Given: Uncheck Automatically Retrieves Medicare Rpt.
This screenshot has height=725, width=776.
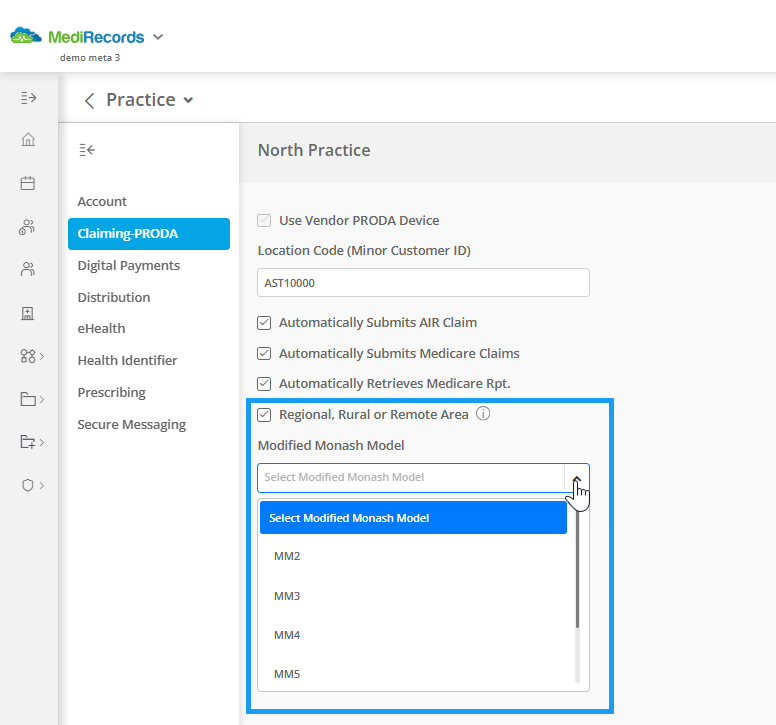Looking at the screenshot, I should tap(264, 384).
